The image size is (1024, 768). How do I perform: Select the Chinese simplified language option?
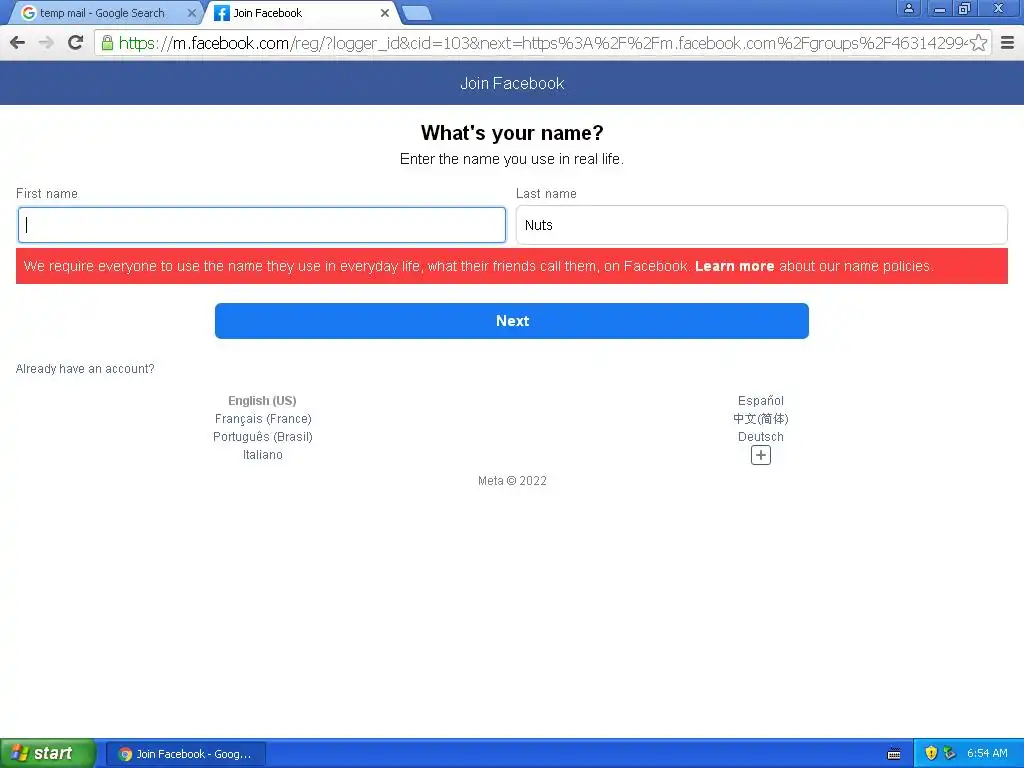761,419
